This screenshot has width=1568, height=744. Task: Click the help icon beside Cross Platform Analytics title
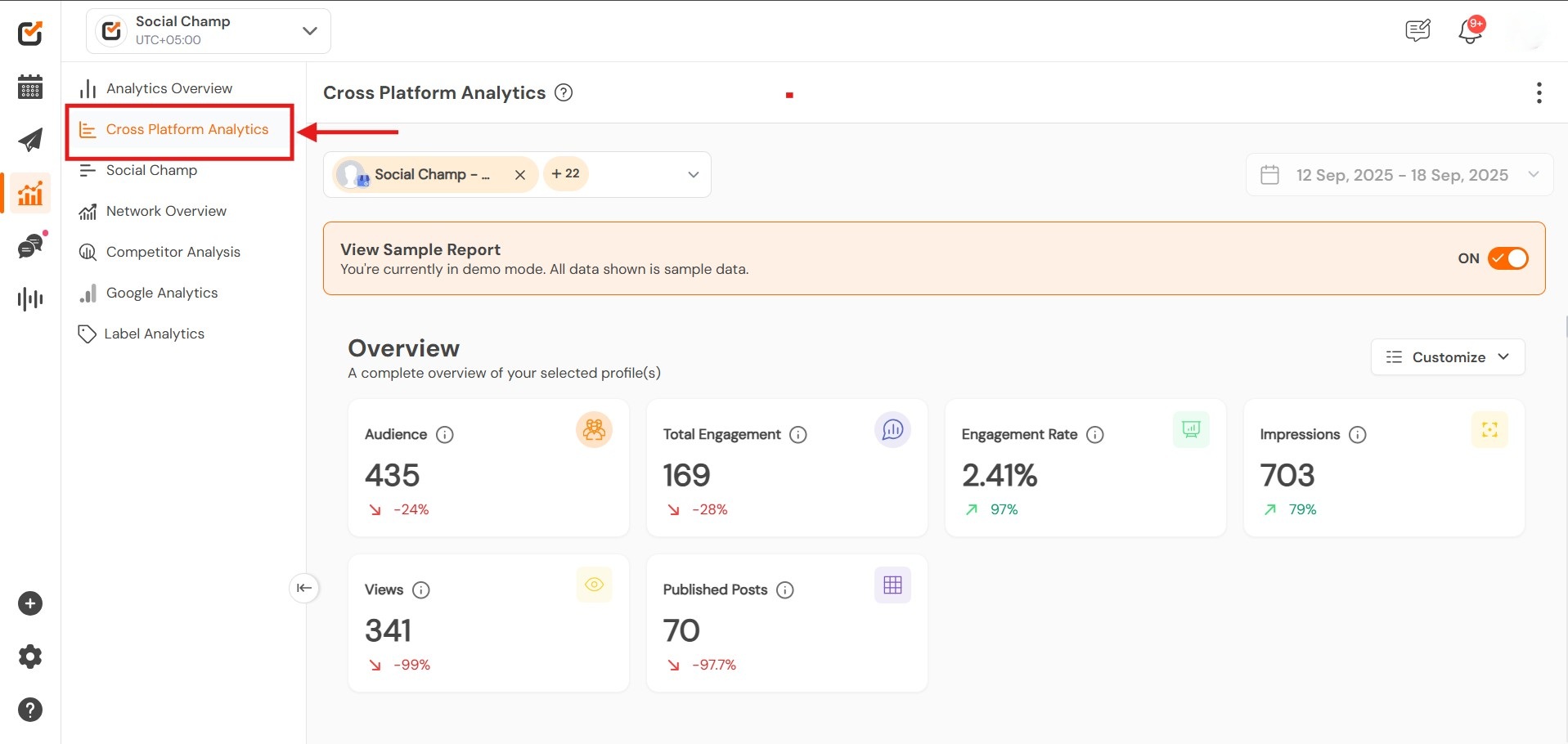(x=564, y=92)
